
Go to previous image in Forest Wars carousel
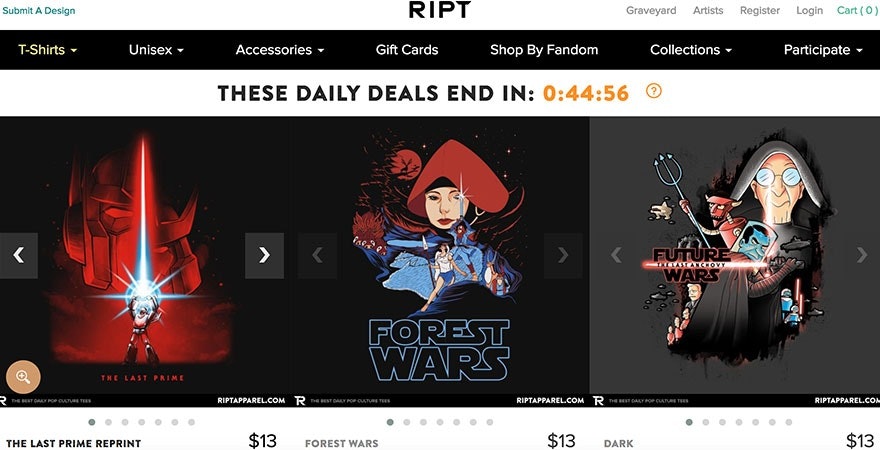317,255
